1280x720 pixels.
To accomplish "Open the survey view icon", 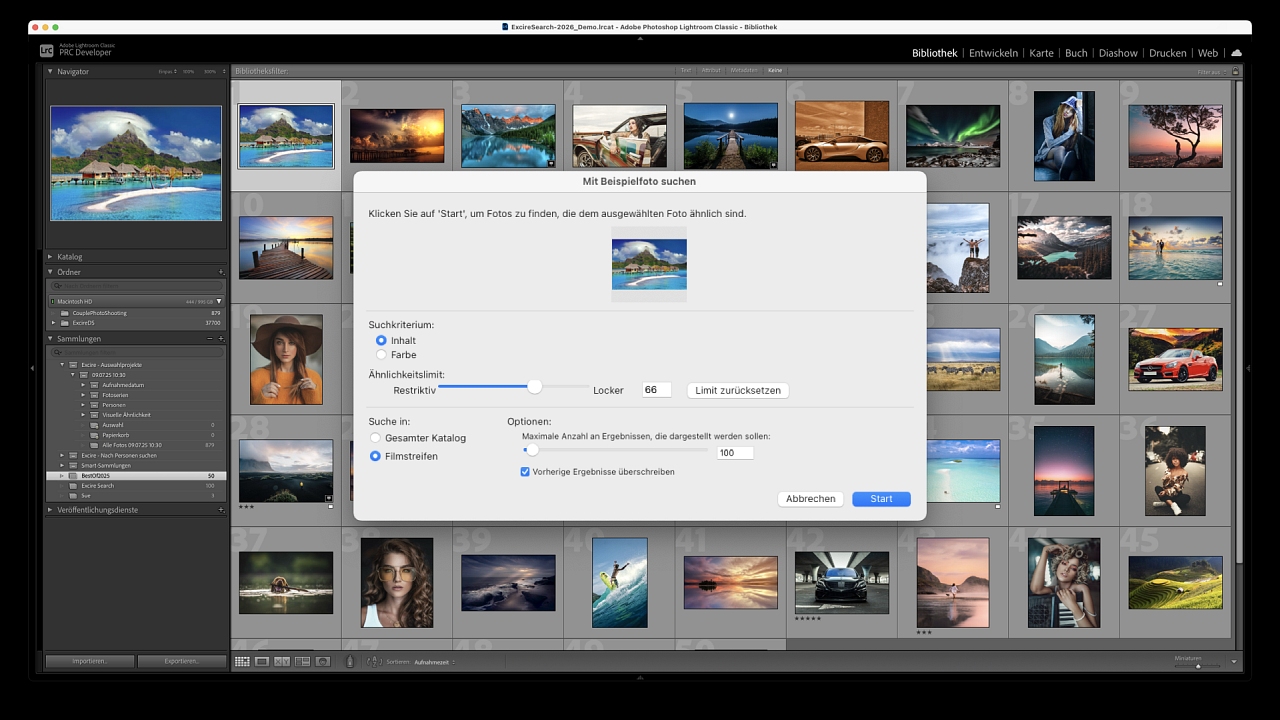I will (302, 662).
